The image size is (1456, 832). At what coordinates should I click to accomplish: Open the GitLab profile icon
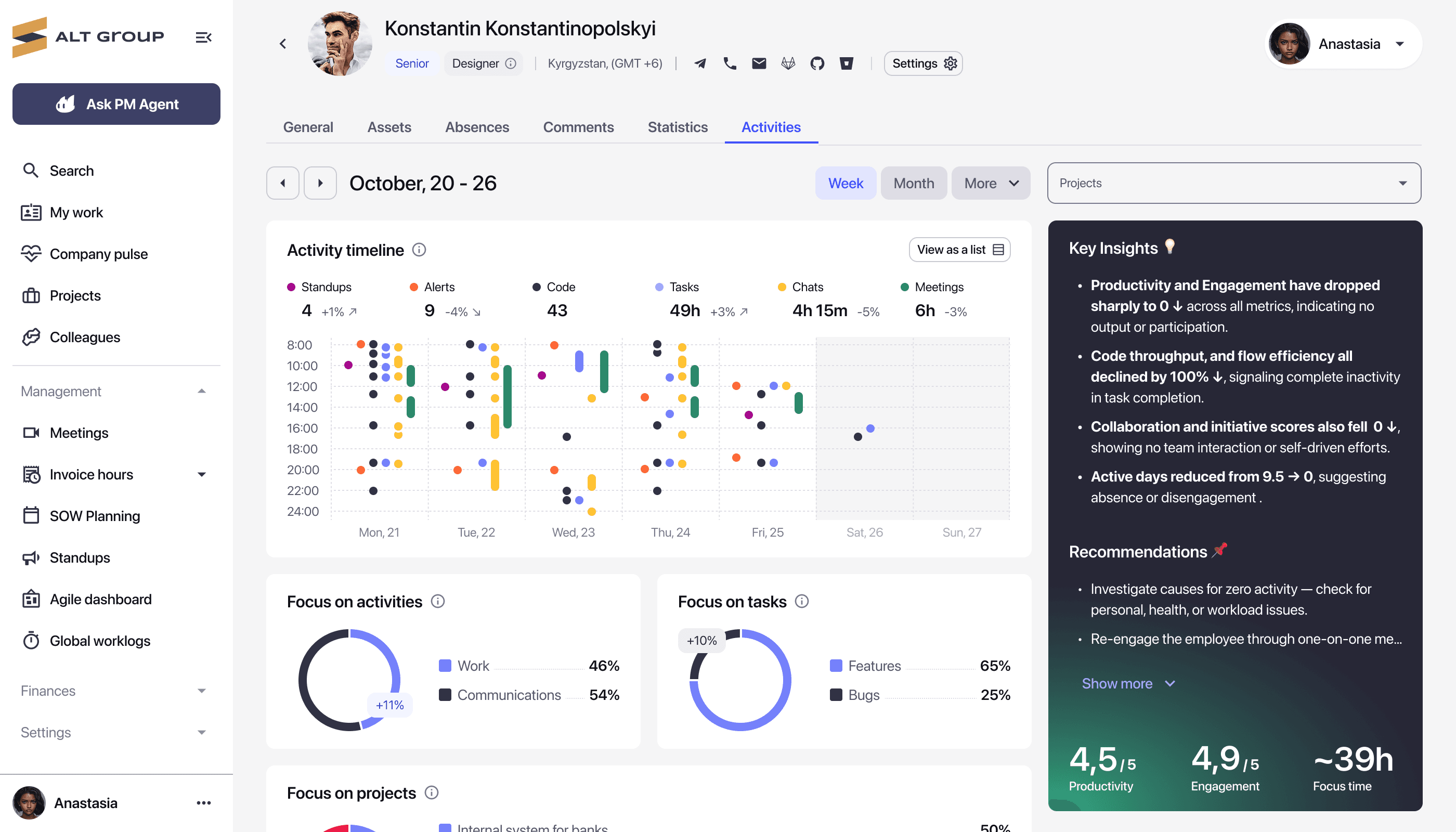[788, 63]
